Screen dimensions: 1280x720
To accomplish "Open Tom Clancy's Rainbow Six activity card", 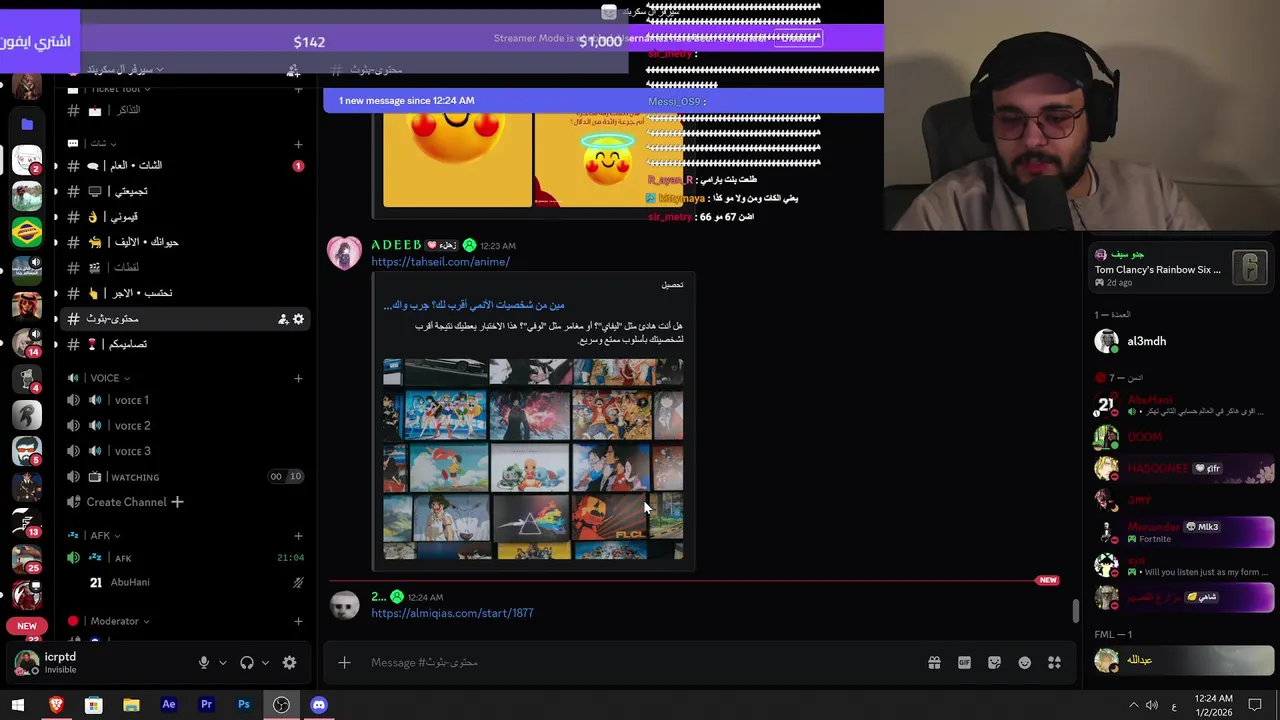I will 1181,269.
